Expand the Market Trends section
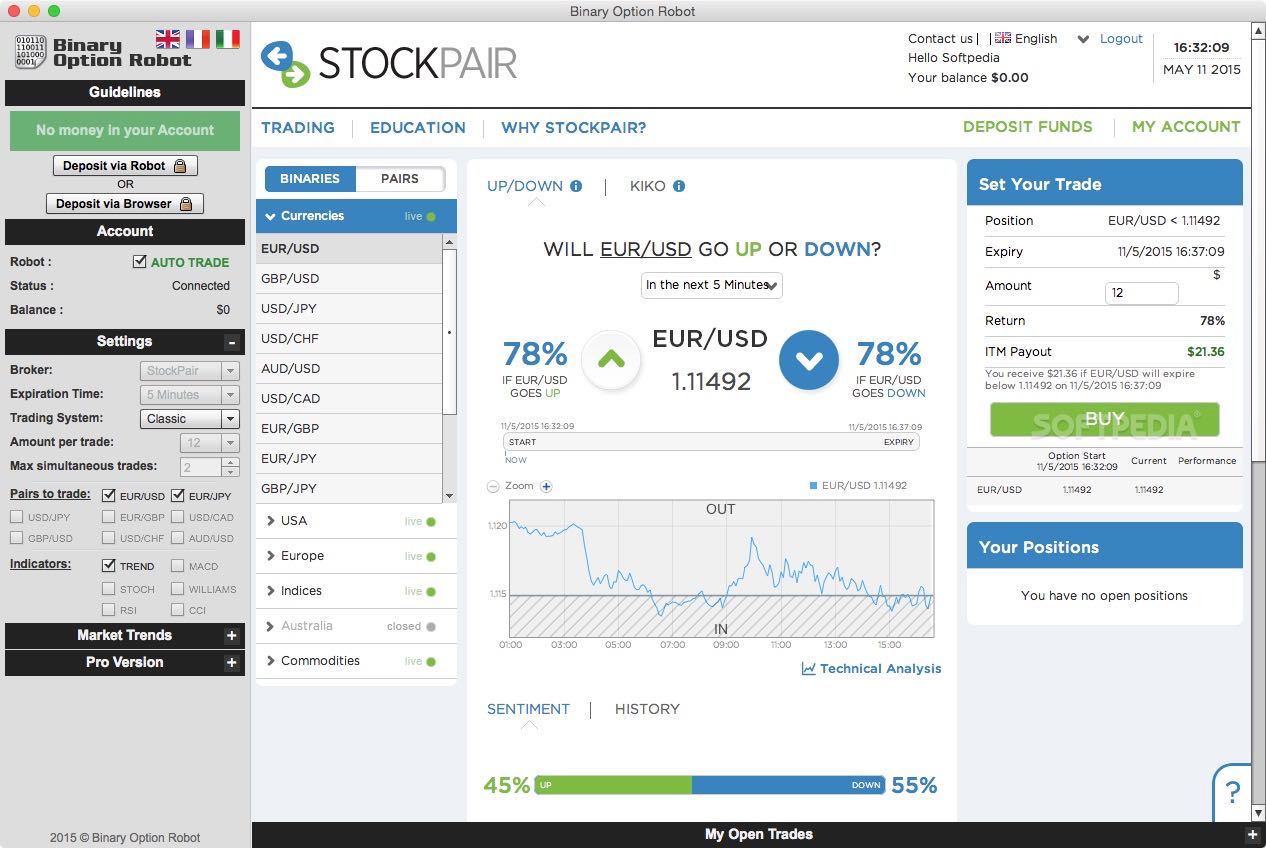 click(232, 635)
